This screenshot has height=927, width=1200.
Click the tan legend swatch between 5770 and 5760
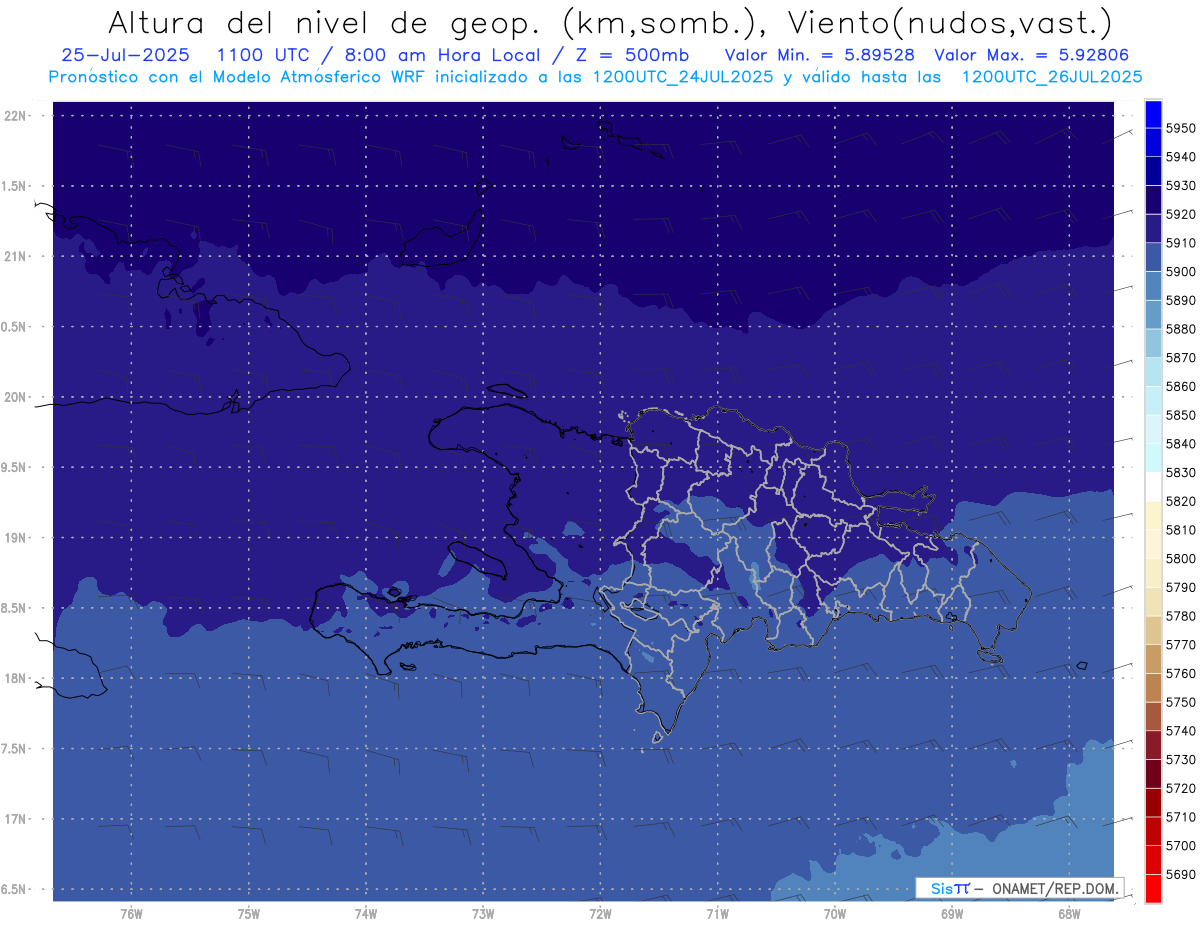pos(1153,659)
